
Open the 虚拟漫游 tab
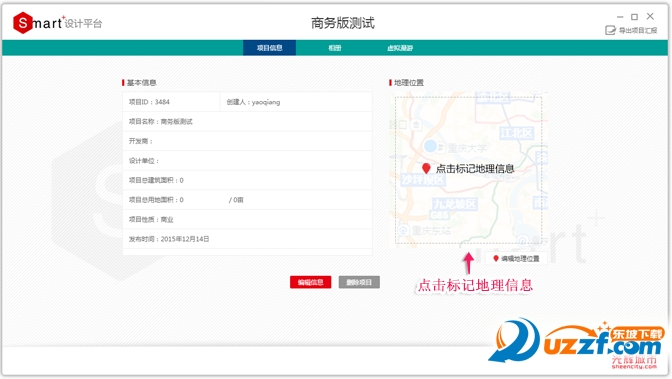pyautogui.click(x=400, y=48)
